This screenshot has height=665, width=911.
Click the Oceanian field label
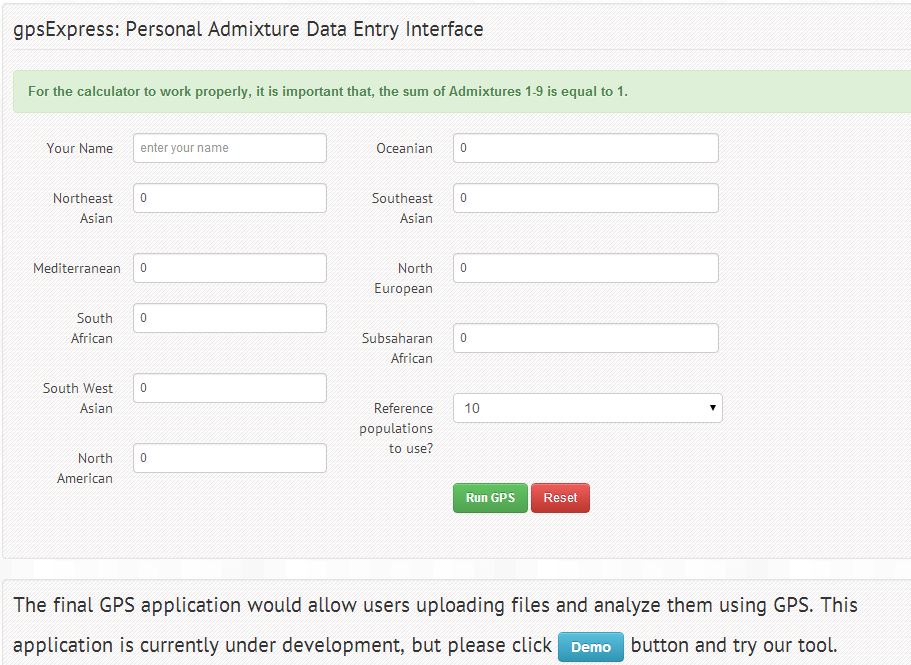[404, 148]
